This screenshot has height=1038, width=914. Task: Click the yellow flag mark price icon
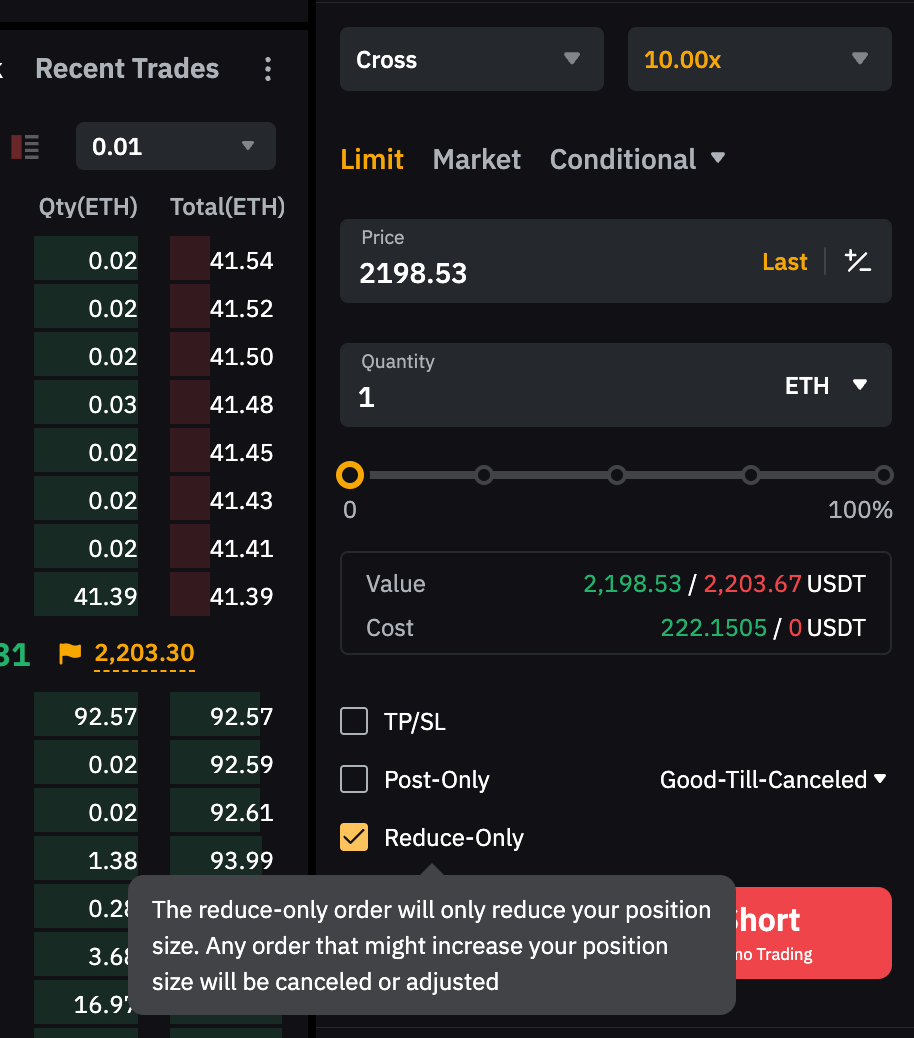point(70,654)
